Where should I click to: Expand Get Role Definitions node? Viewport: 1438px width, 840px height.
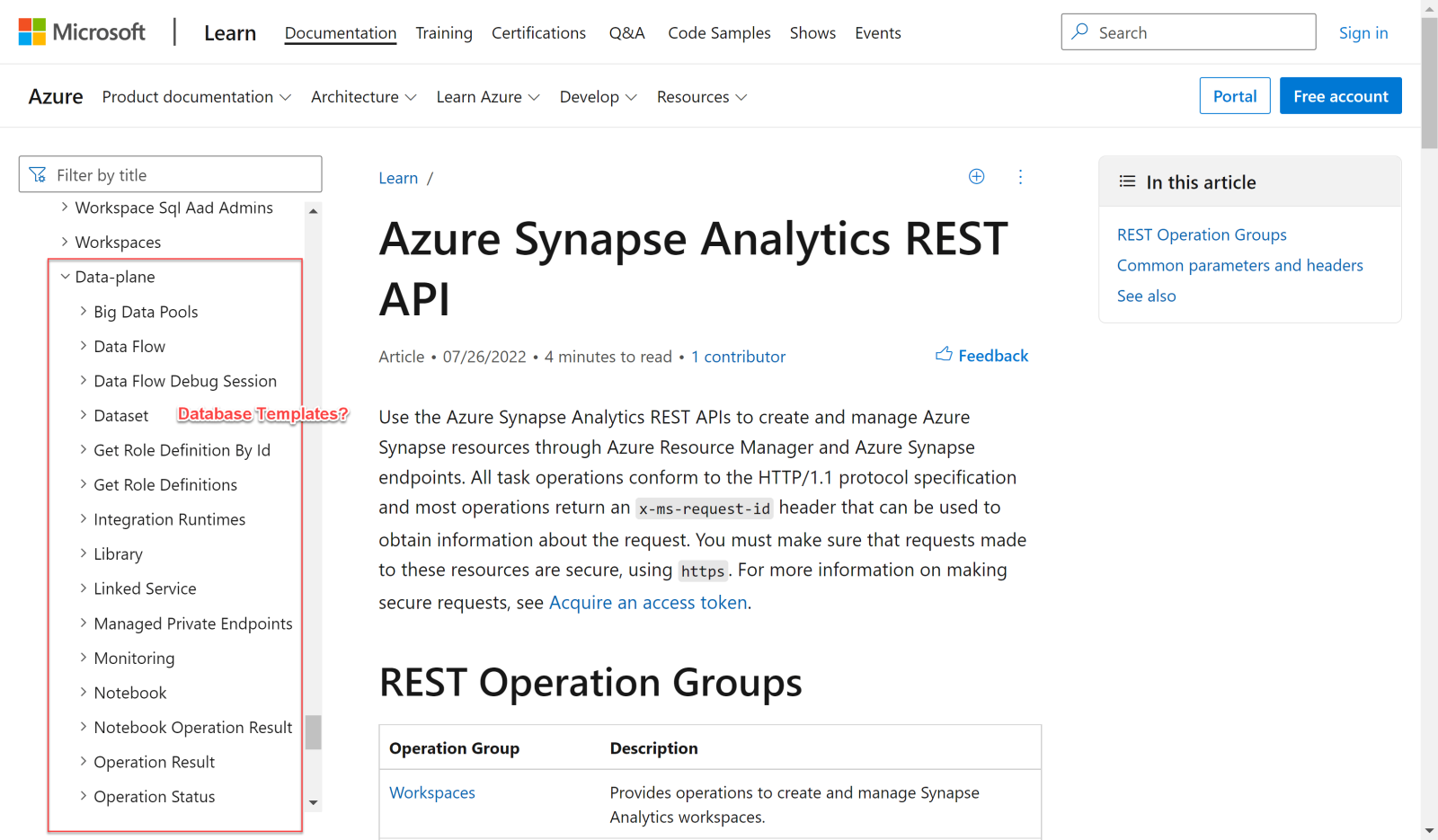pyautogui.click(x=83, y=484)
